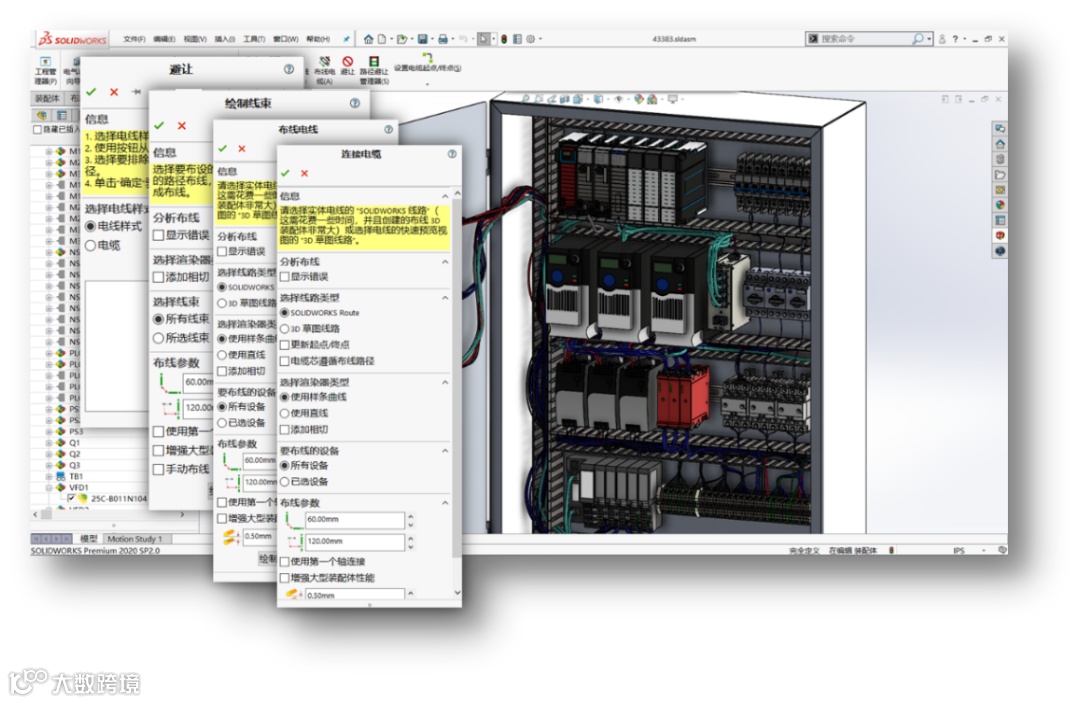
Task: Cancel 连接电缆 with red X
Action: point(304,174)
